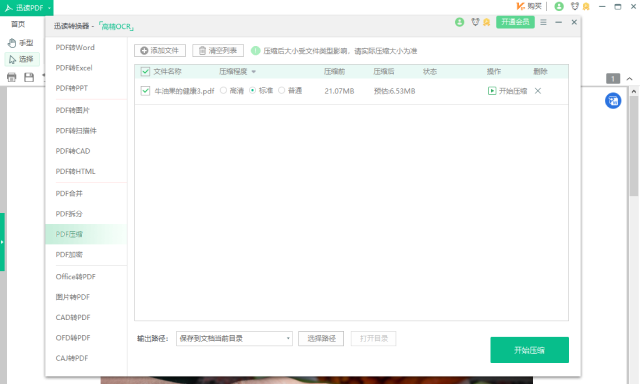Expand the green left-edge side panel handle
The width and height of the screenshot is (640, 384).
click(x=2, y=242)
